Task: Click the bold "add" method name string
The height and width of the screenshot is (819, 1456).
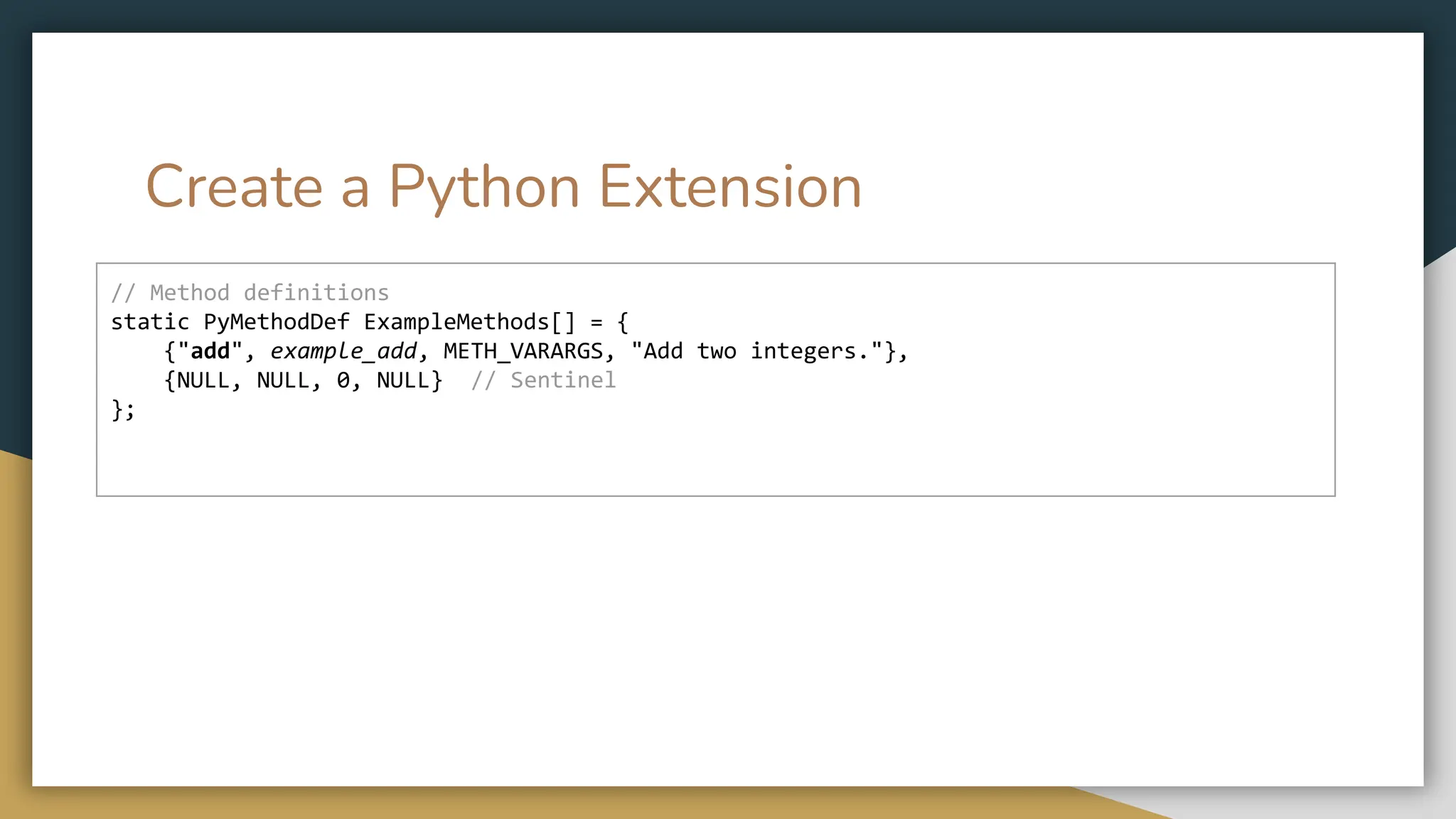Action: pos(210,351)
